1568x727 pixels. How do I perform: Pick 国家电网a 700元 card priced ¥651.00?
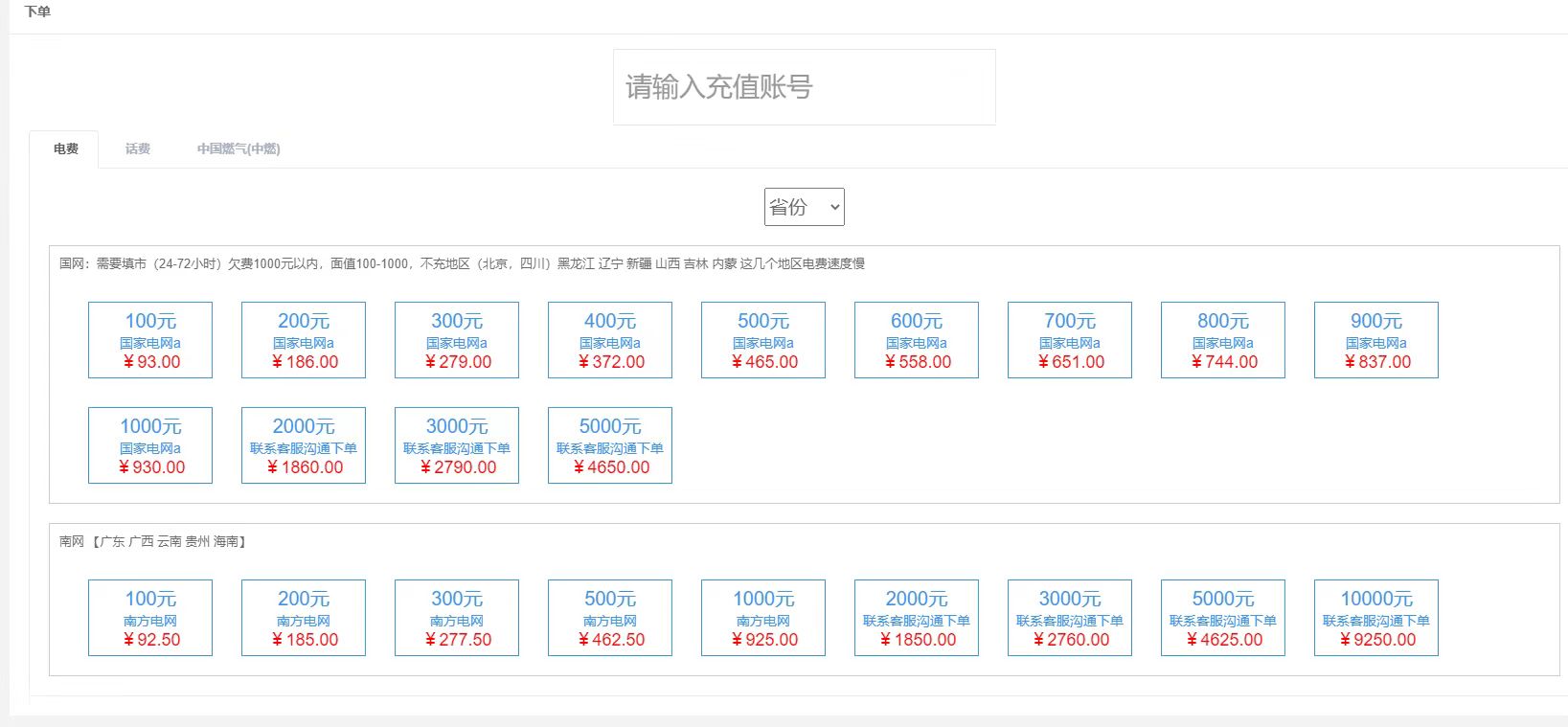pyautogui.click(x=1070, y=340)
